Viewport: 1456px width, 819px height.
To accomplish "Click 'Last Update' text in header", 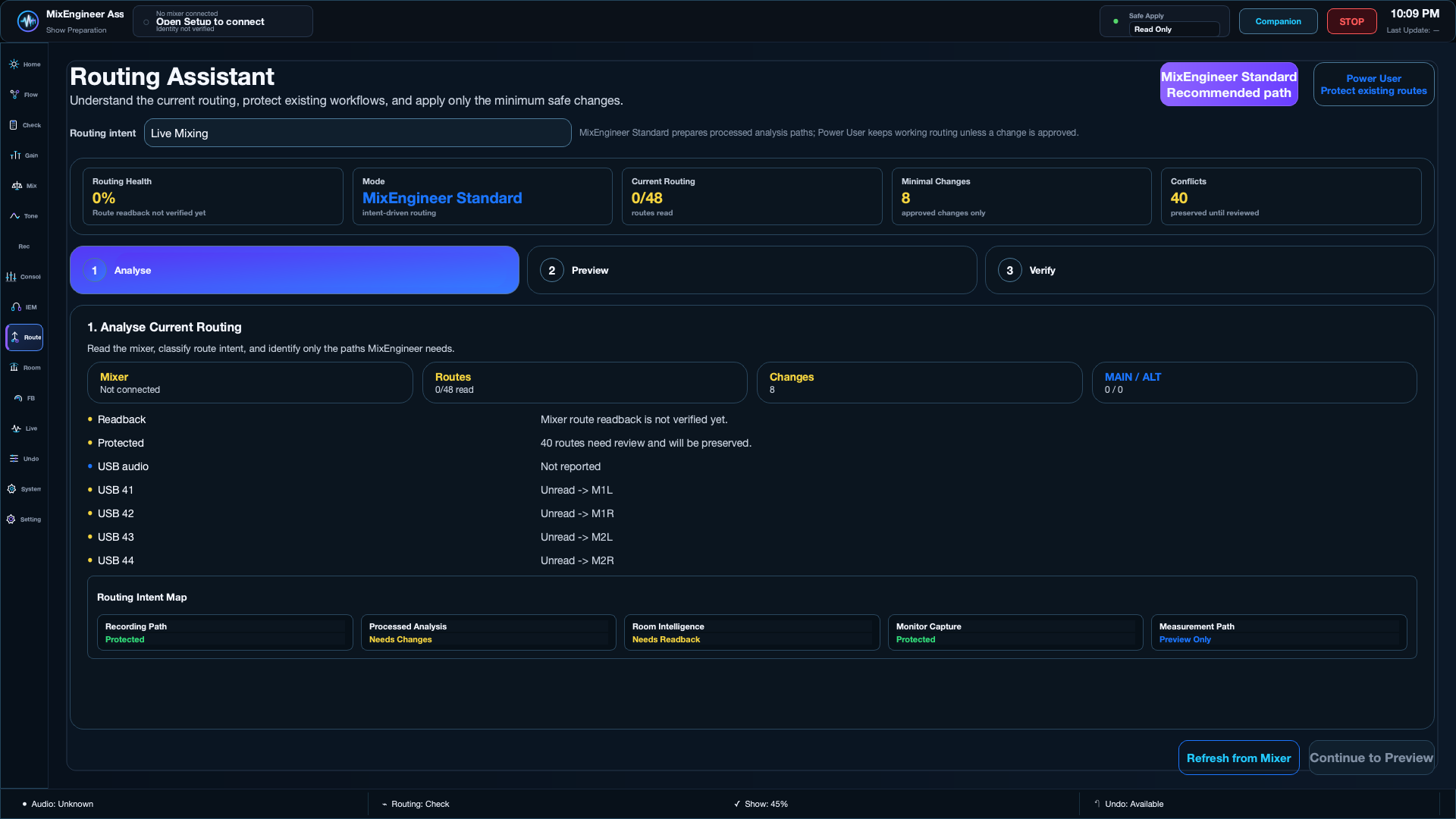I will point(1413,30).
